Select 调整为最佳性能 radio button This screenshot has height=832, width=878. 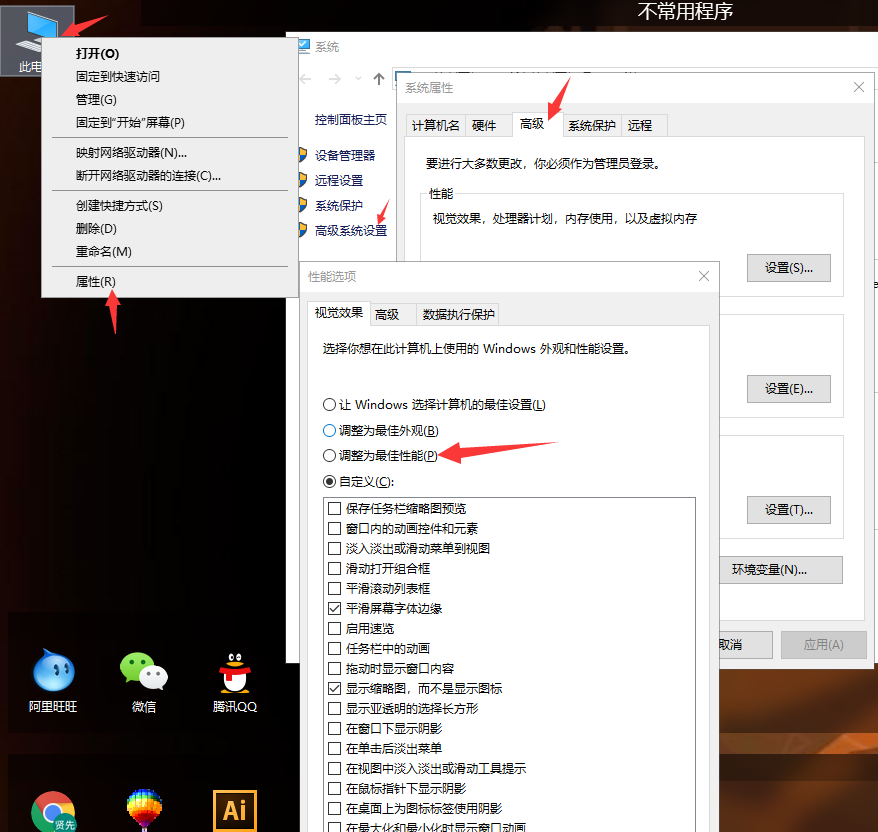[330, 456]
